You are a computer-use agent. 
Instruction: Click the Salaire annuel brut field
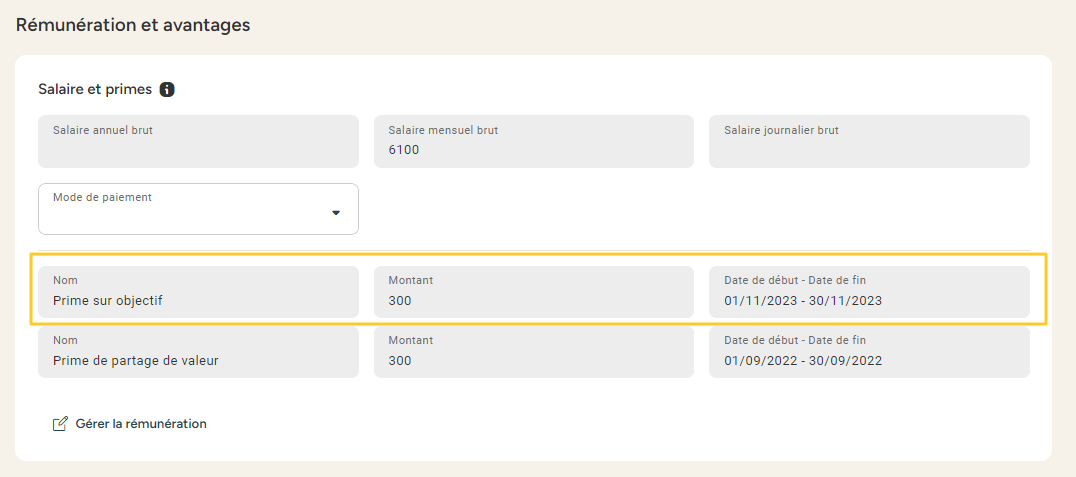pos(198,141)
